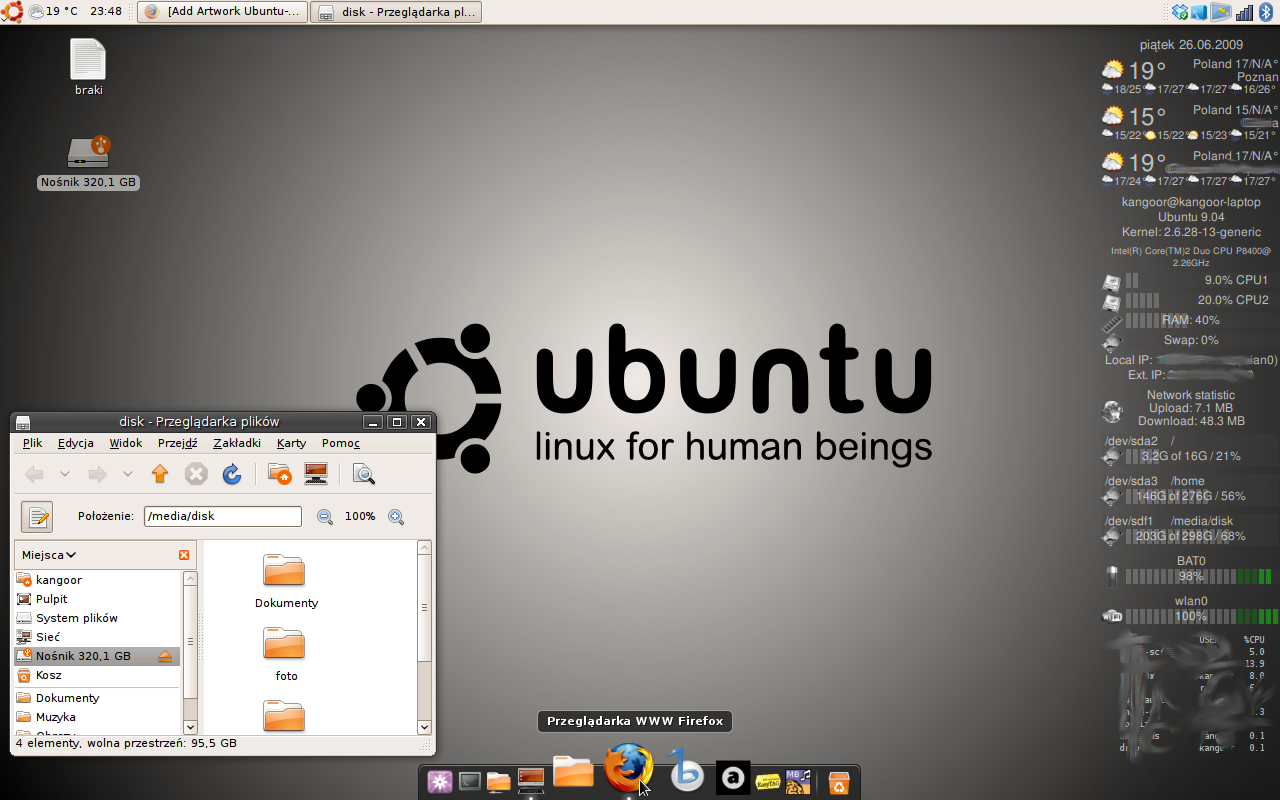Screen dimensions: 1280x800
Task: Reload the current folder view
Action: (232, 474)
